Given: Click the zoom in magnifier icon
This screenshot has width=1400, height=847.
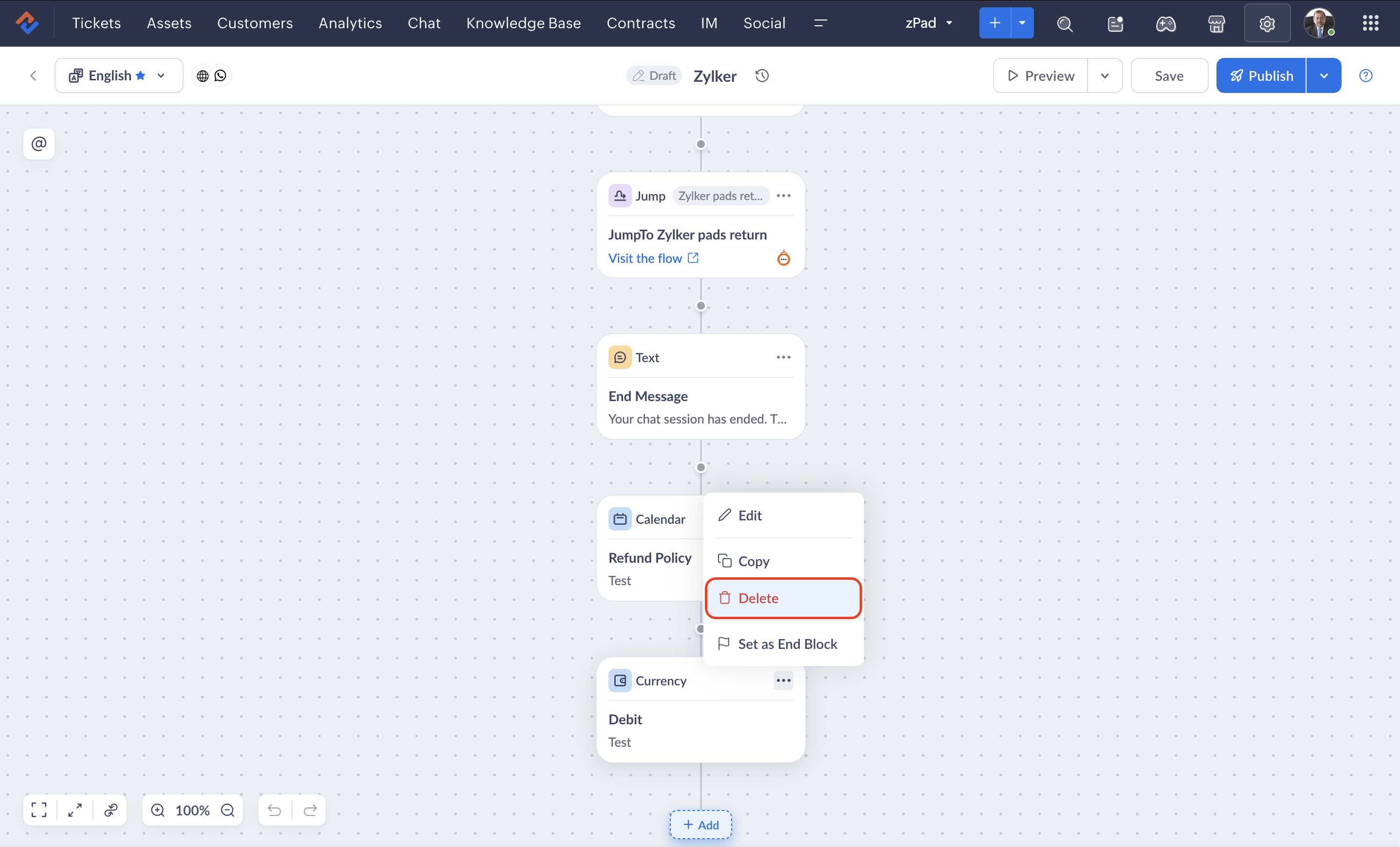Looking at the screenshot, I should [x=158, y=810].
